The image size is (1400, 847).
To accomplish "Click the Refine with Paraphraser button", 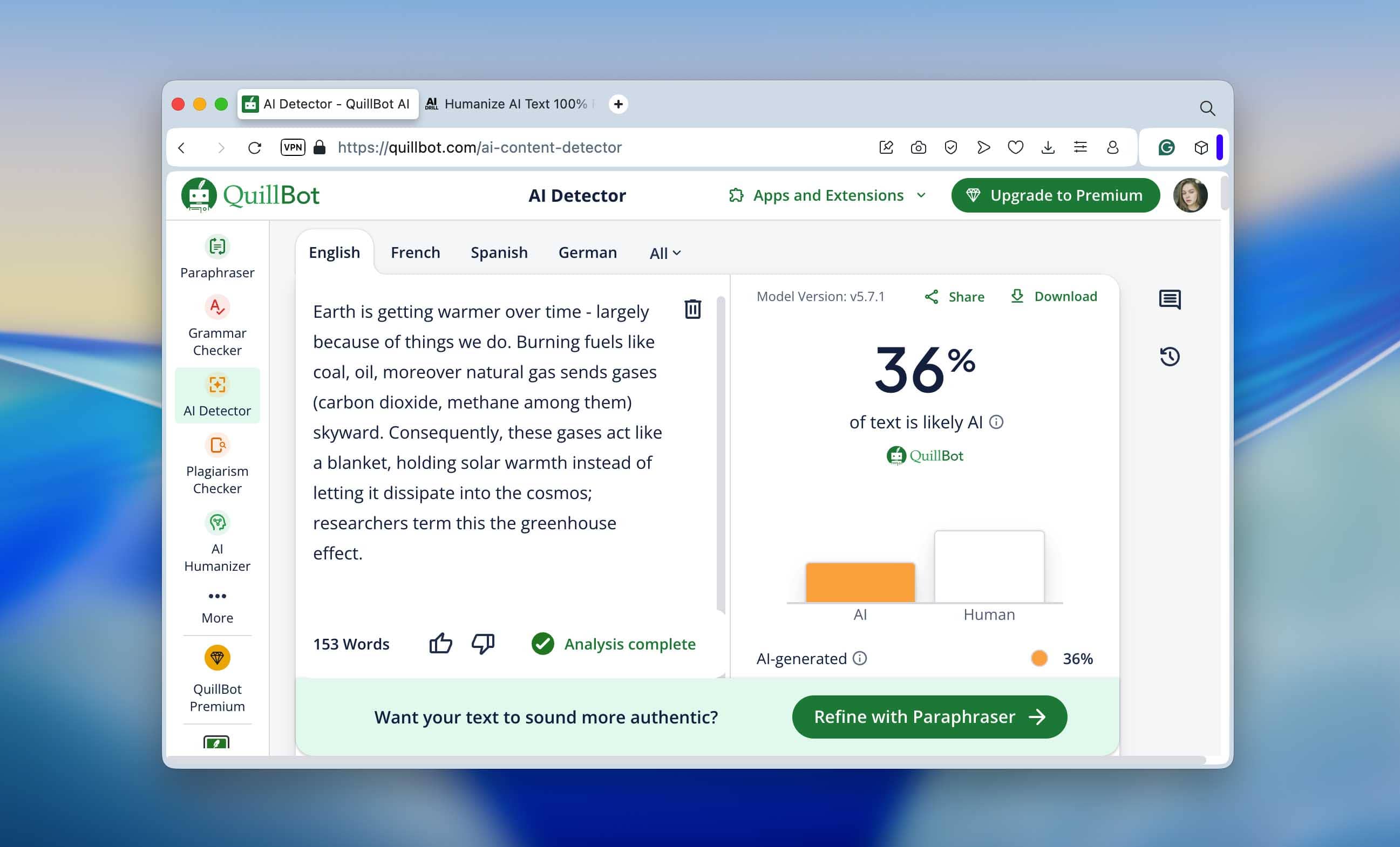I will pyautogui.click(x=929, y=716).
